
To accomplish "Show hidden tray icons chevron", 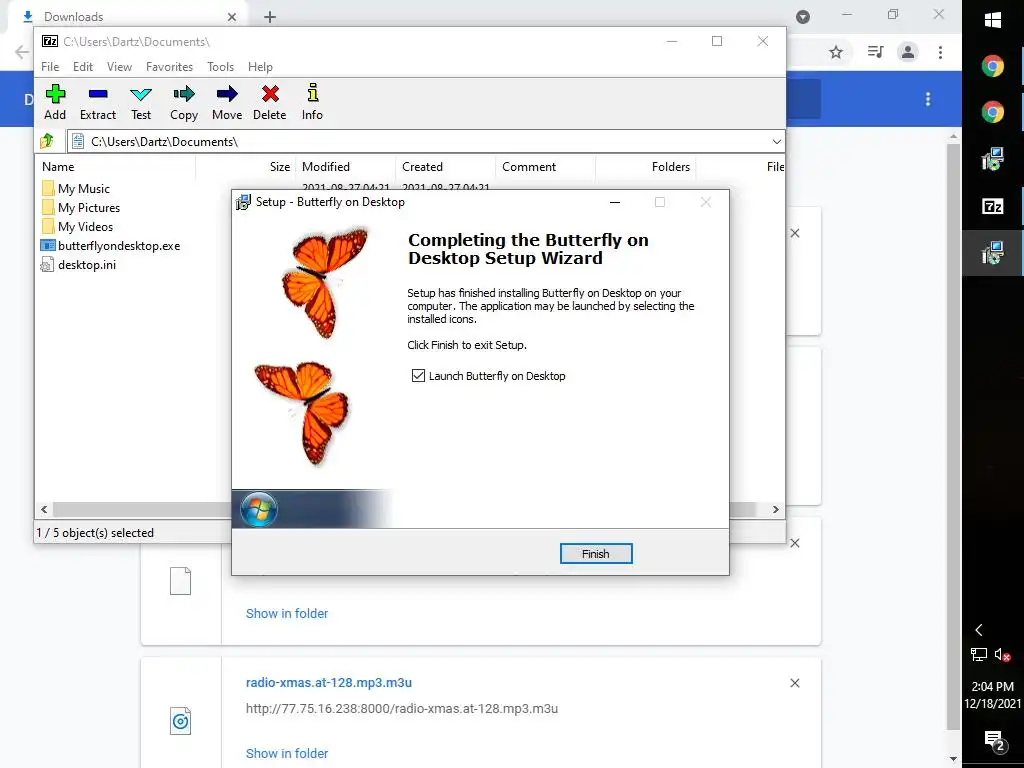I will point(978,630).
